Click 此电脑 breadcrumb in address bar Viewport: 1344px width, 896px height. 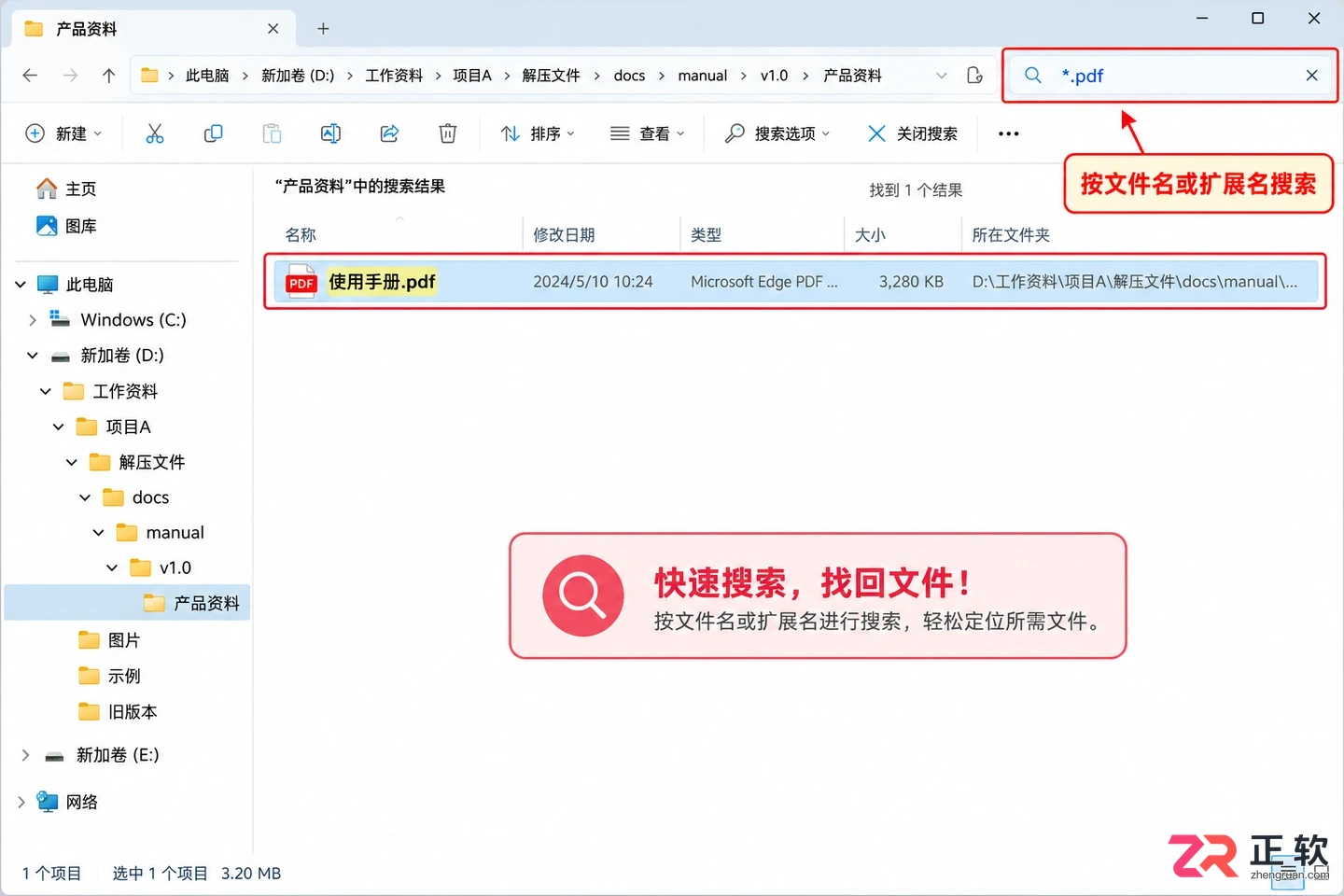pyautogui.click(x=207, y=76)
